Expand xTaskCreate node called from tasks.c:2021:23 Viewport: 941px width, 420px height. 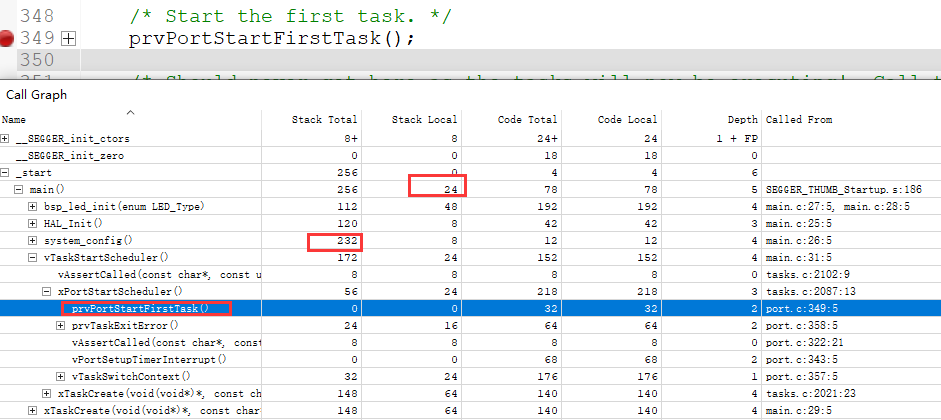click(x=47, y=394)
